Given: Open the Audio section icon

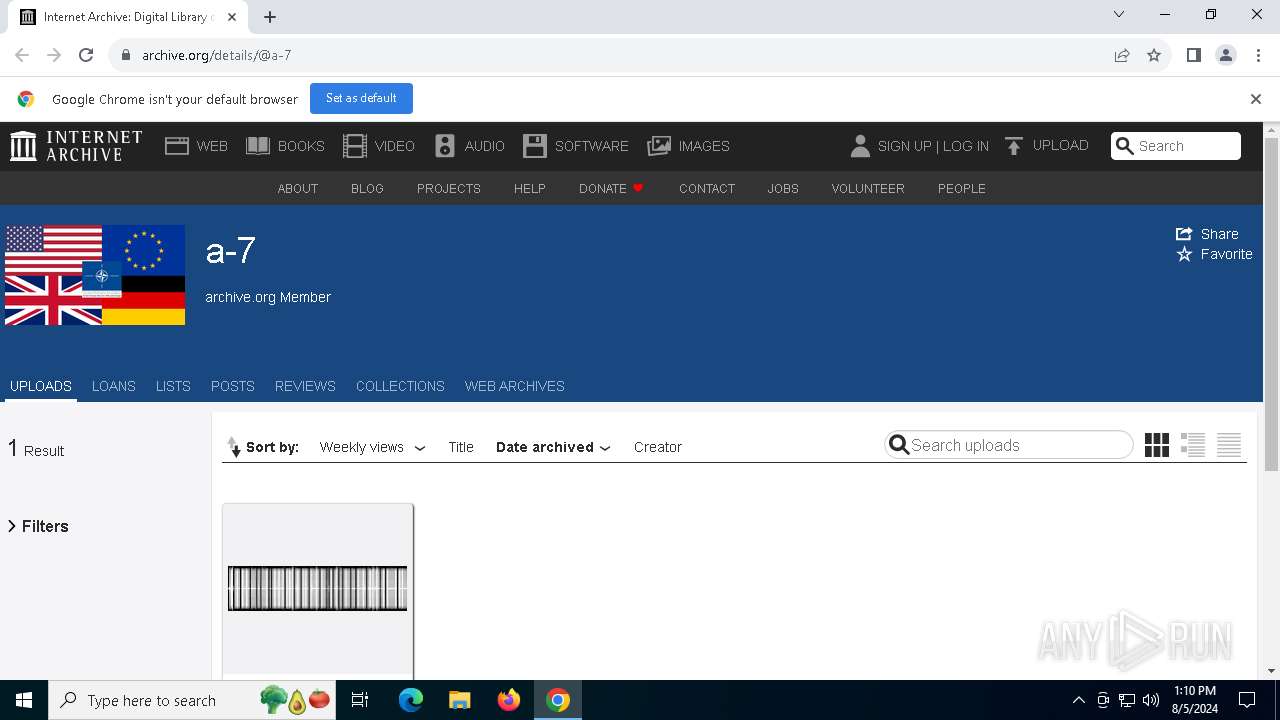Looking at the screenshot, I should [445, 146].
